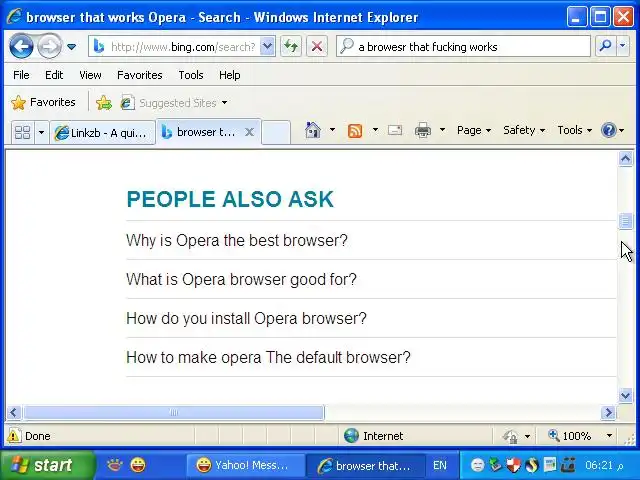Click the search box text field
This screenshot has height=480, width=640.
tap(463, 47)
